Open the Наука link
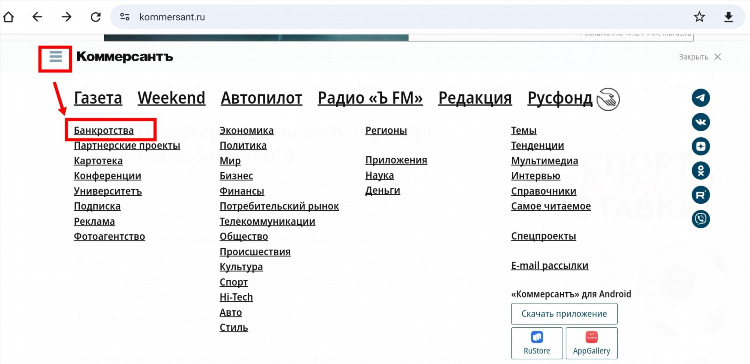The image size is (750, 364). (x=380, y=176)
